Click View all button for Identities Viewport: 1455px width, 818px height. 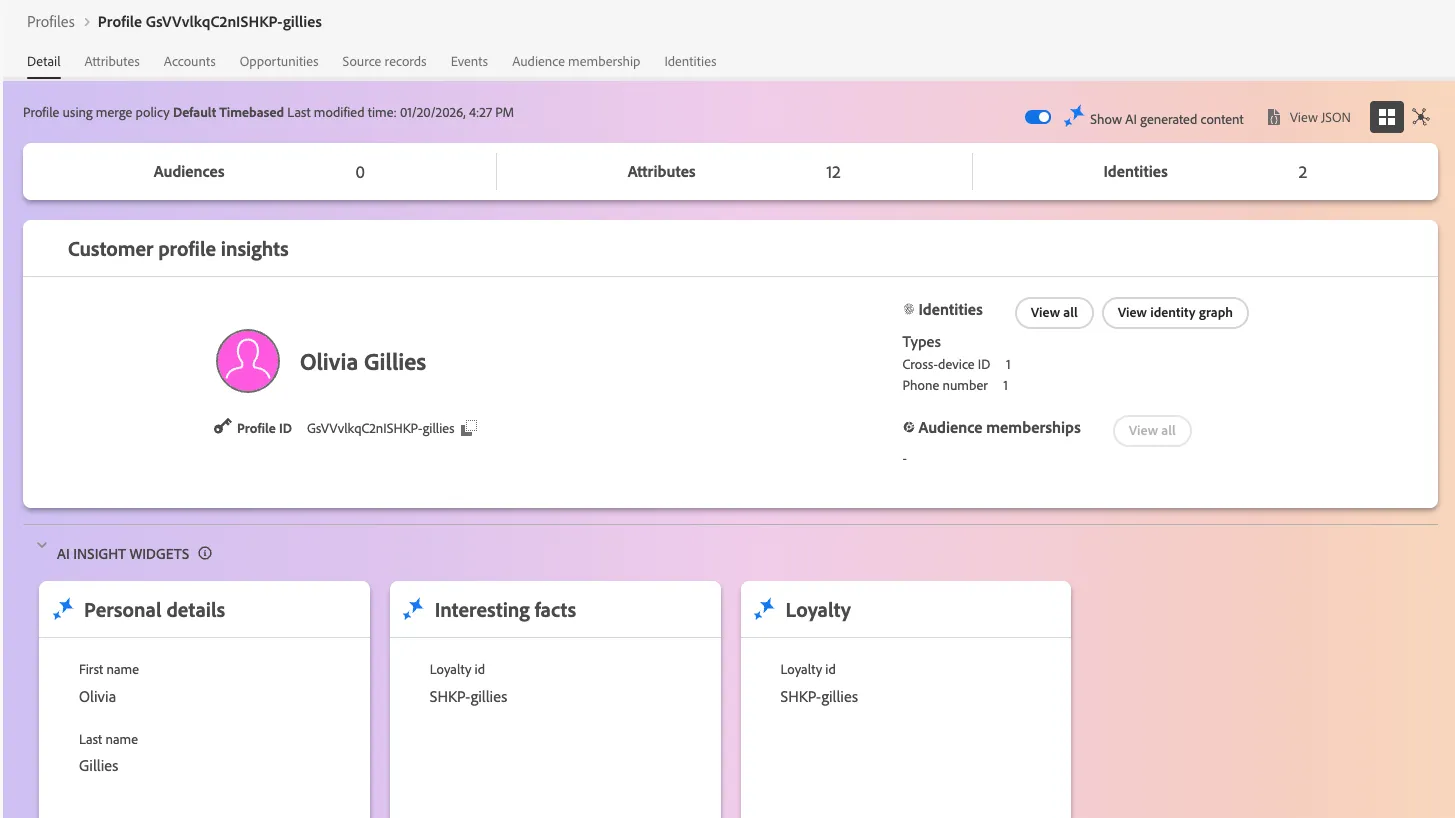pos(1054,313)
